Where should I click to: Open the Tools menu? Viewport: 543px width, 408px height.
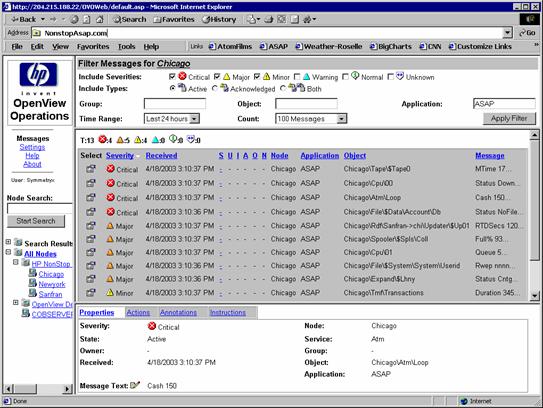[126, 46]
